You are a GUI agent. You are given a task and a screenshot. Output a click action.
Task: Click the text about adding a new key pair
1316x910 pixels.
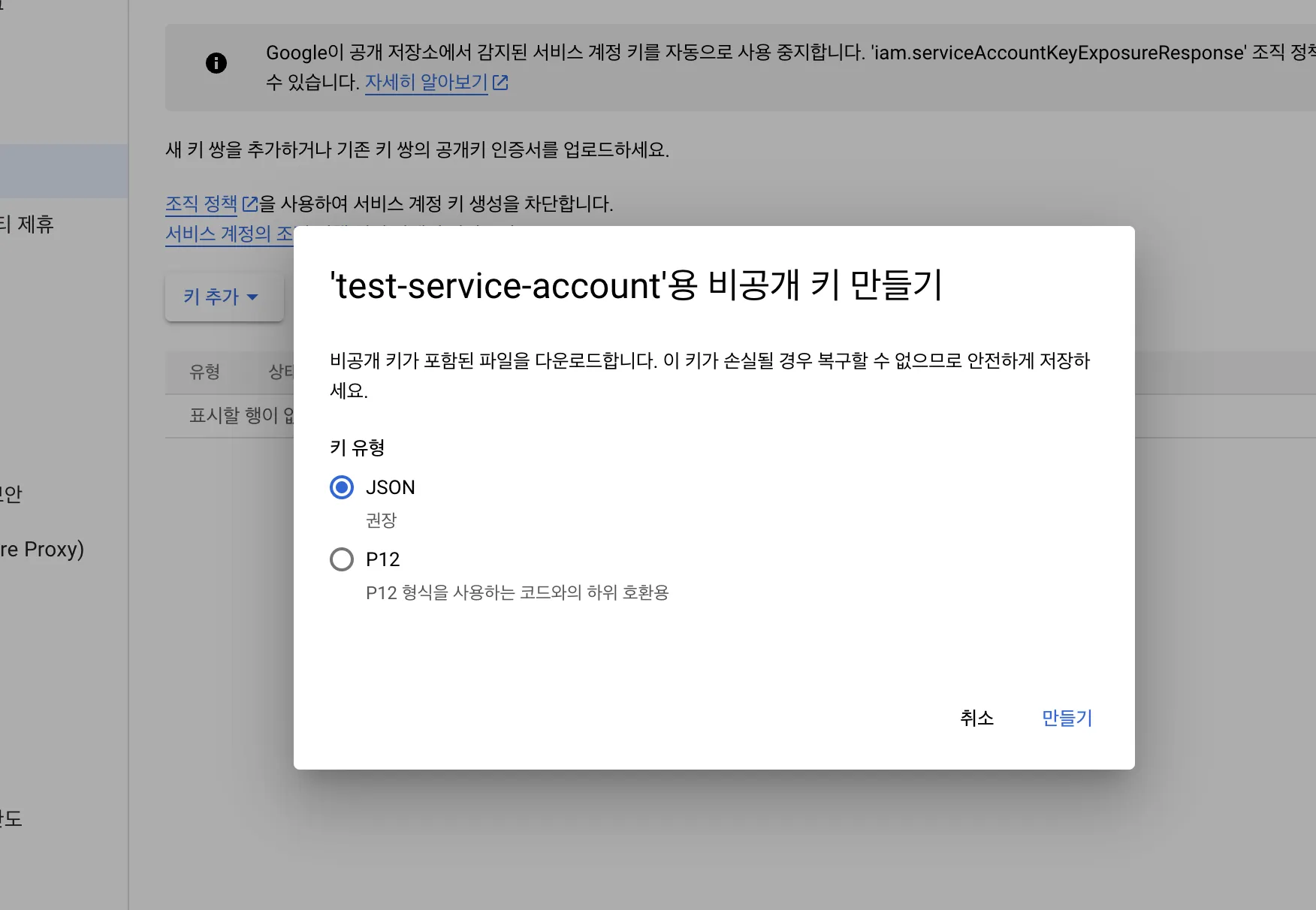coord(417,149)
